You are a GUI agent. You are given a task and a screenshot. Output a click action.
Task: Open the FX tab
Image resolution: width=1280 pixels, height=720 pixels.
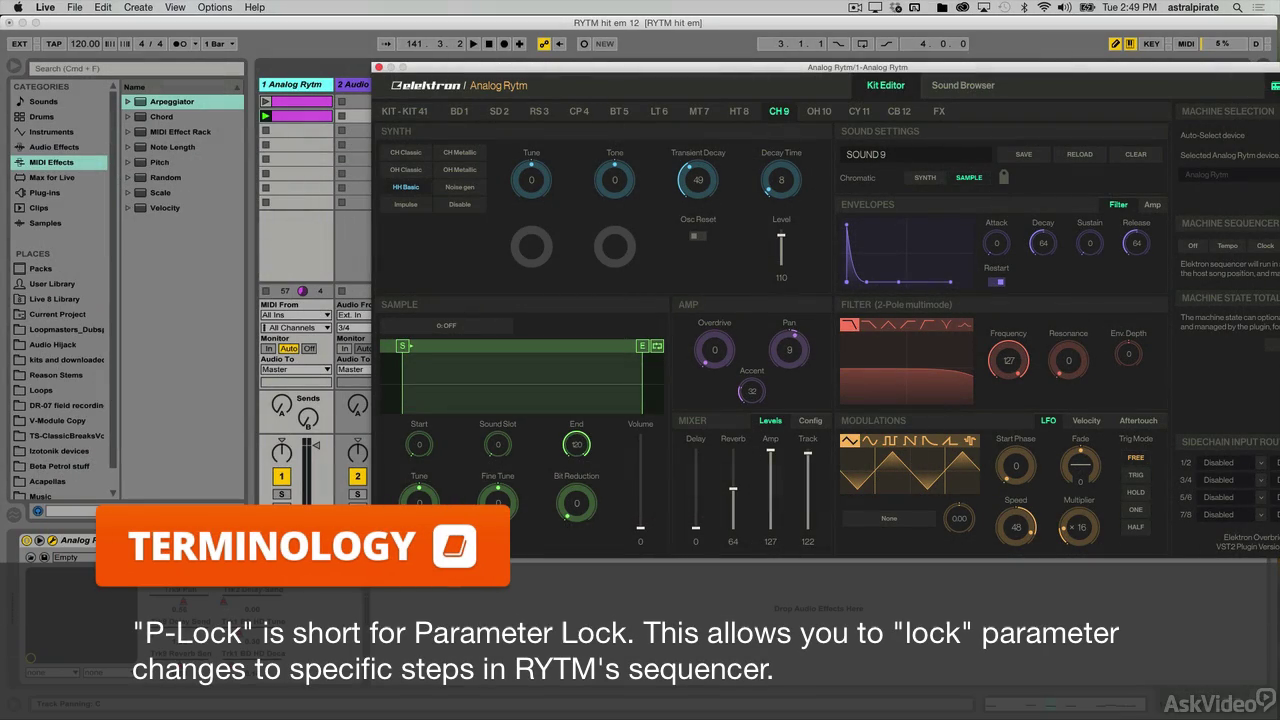click(x=939, y=111)
